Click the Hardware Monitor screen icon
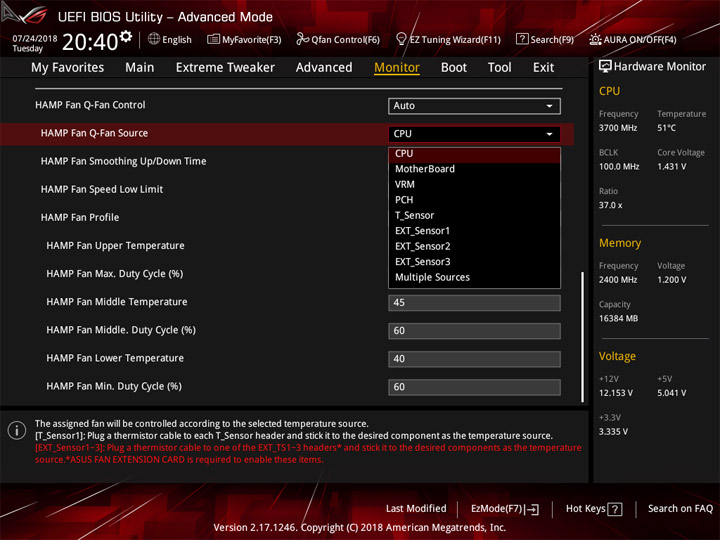 tap(605, 67)
